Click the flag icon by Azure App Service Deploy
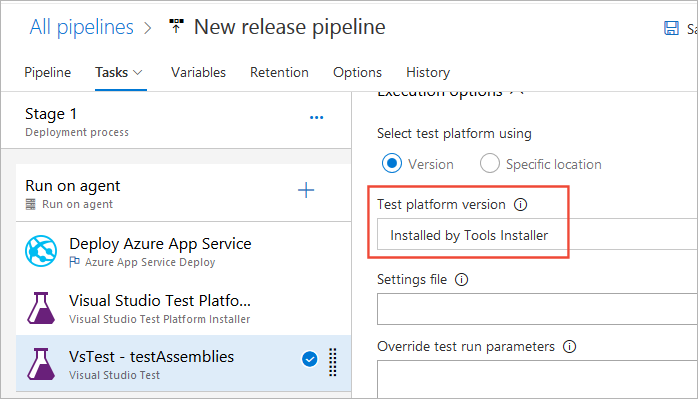The height and width of the screenshot is (399, 698). 74,262
